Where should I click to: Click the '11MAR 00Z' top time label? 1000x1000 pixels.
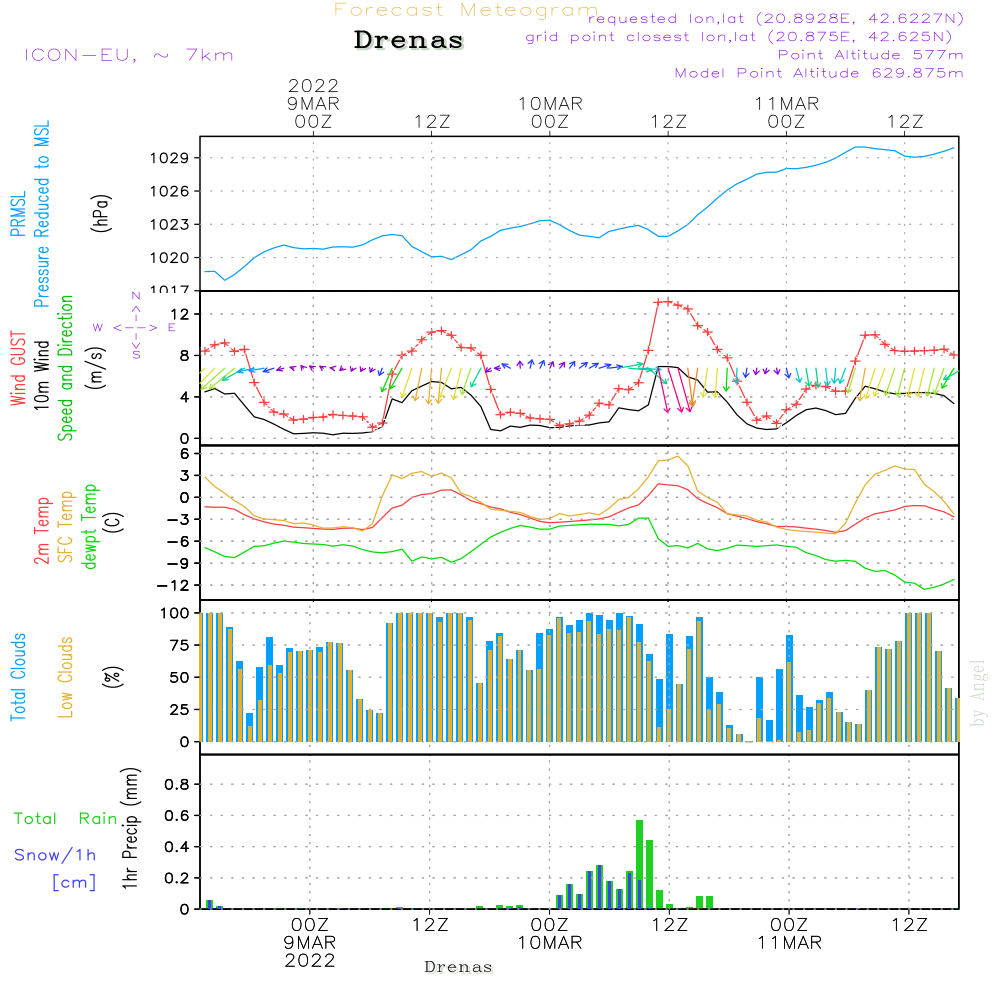(786, 113)
